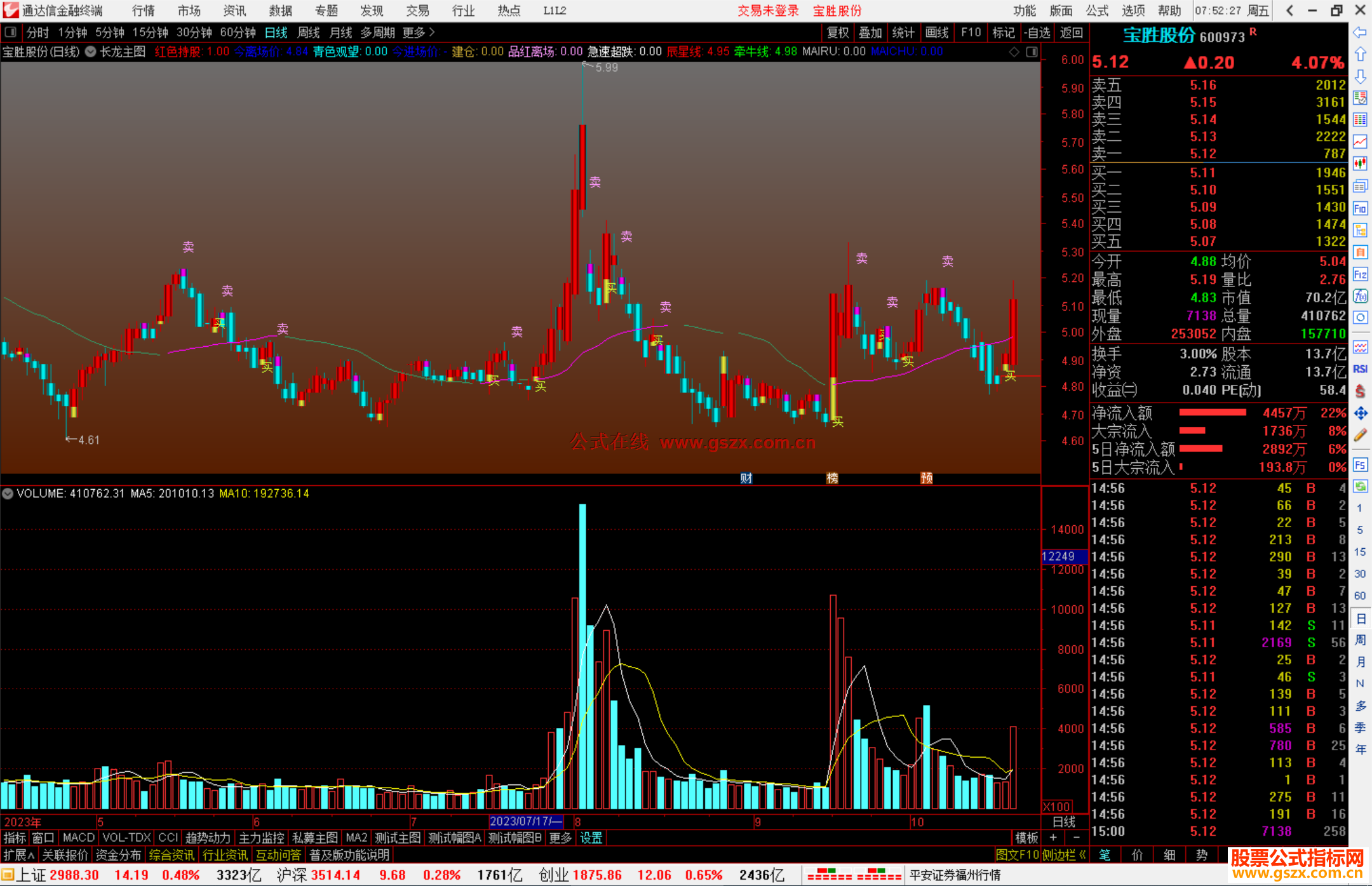Open the trend line chart sidebar icon
Image resolution: width=1372 pixels, height=886 pixels.
pyautogui.click(x=1360, y=142)
